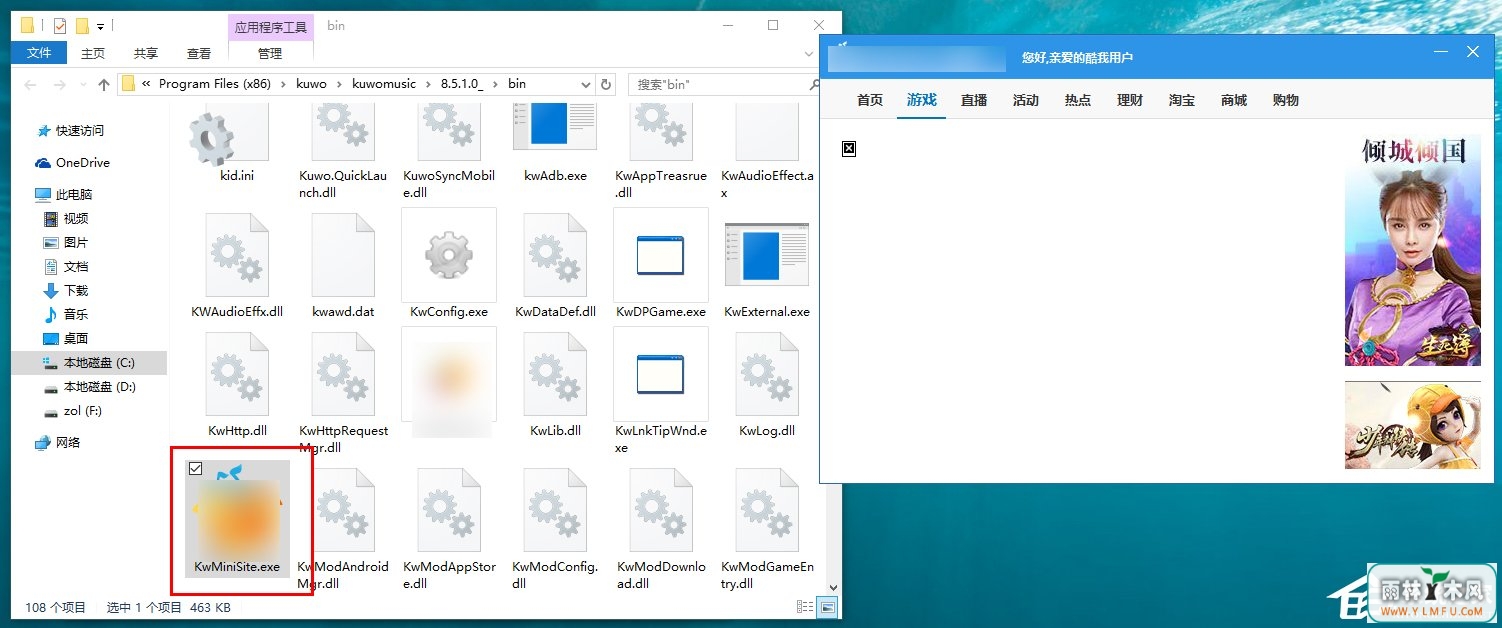Switch to 购物 tab in Kuwo window

point(1286,100)
